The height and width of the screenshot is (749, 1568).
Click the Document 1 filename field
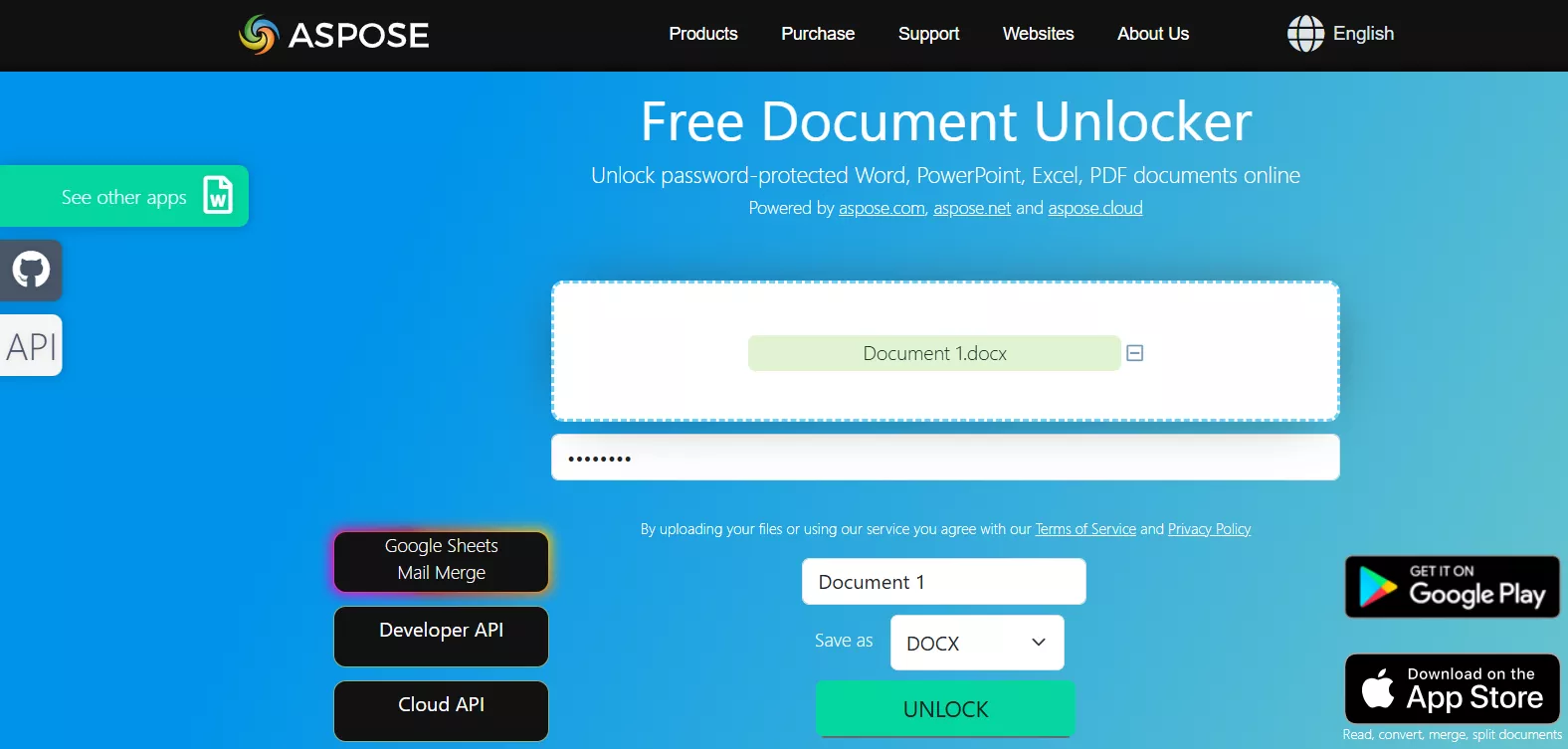tap(943, 582)
